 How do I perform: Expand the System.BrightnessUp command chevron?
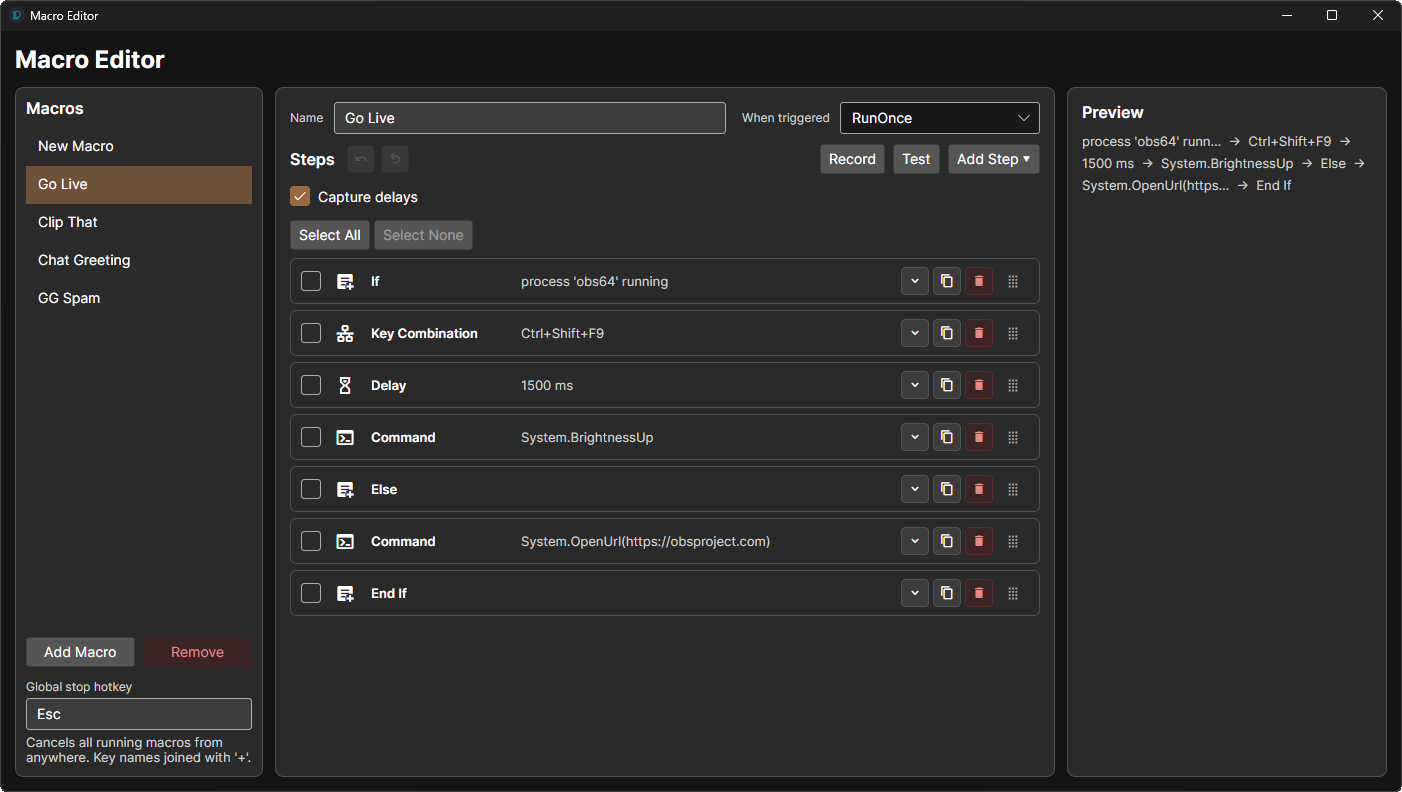coord(915,437)
